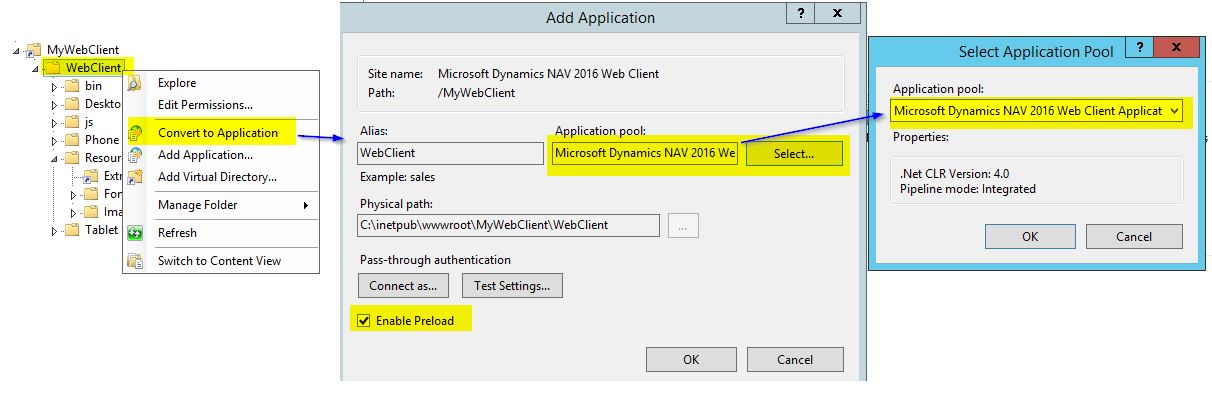Viewport: 1212px width, 406px height.
Task: Click the physical path browse ellipsis button
Action: pos(683,226)
